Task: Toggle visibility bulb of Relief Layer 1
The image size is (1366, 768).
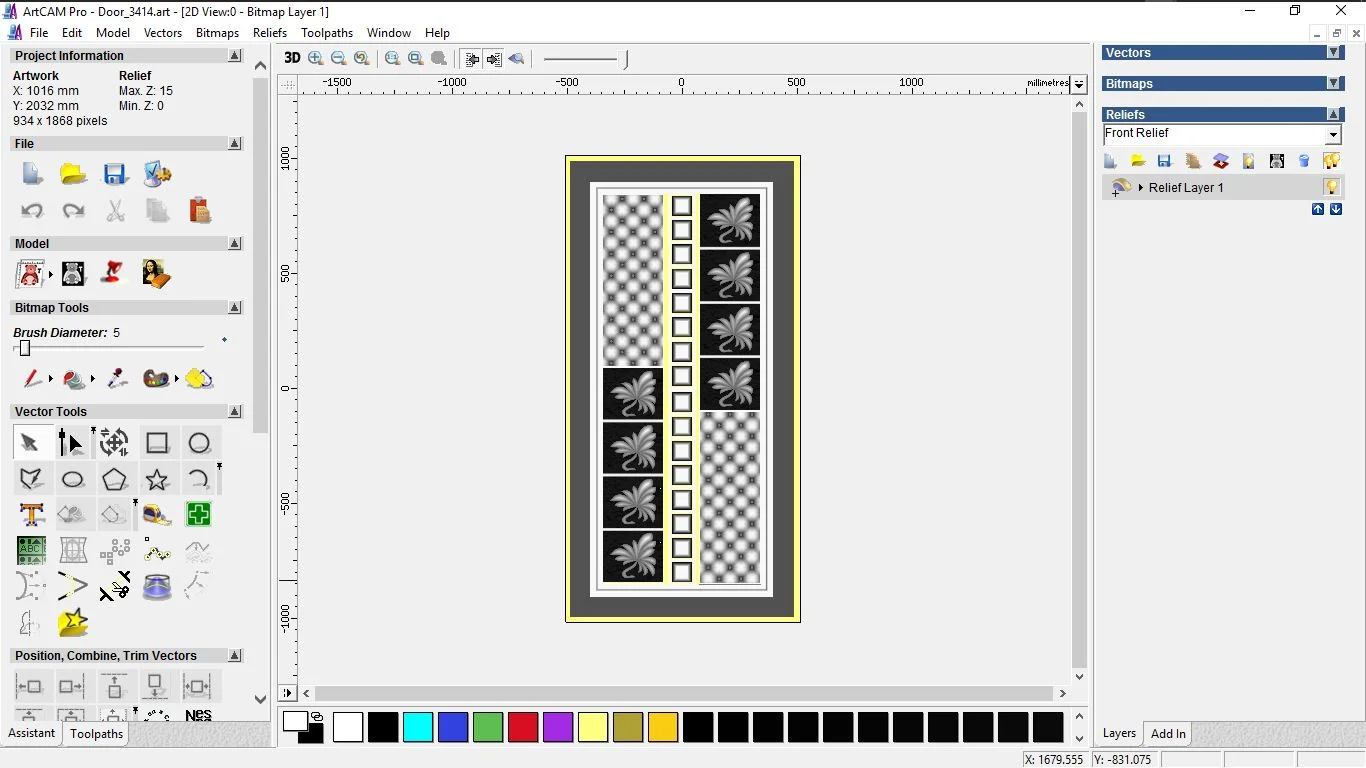Action: 1331,187
